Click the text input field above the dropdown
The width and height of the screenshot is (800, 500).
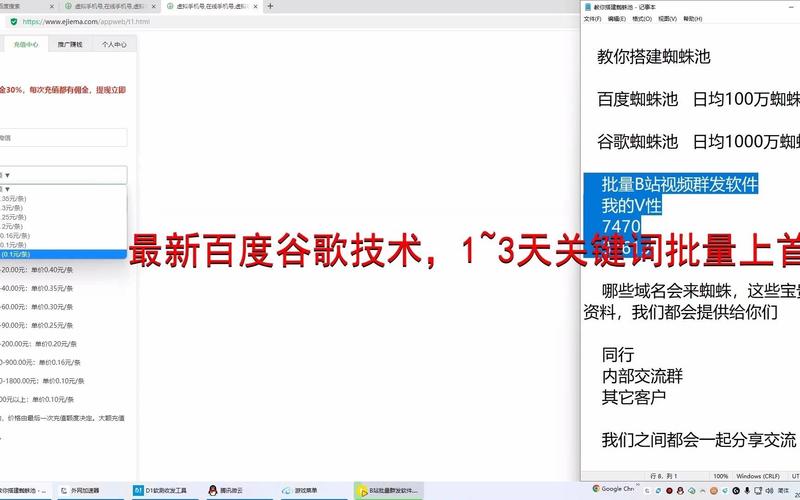(63, 138)
